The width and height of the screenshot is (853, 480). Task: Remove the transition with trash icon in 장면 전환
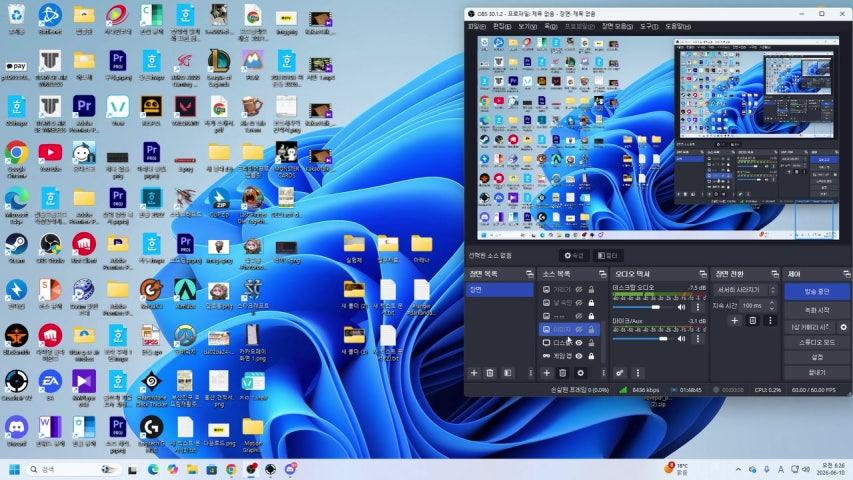point(752,321)
